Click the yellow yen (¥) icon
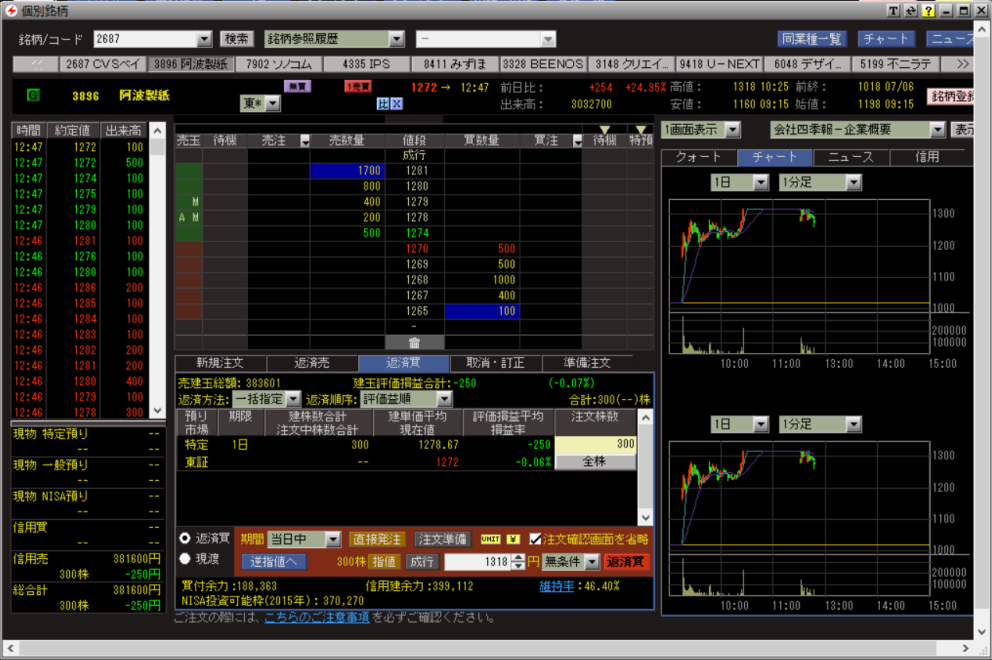Viewport: 992px width, 660px height. pyautogui.click(x=514, y=539)
